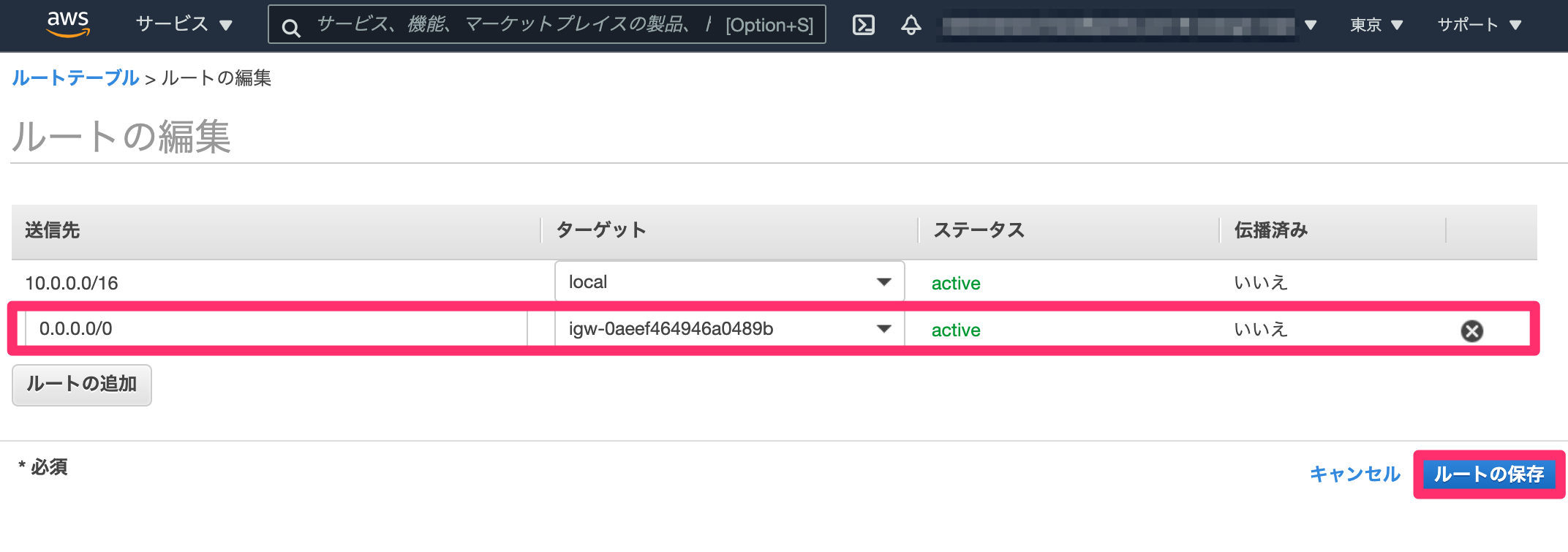This screenshot has width=1568, height=552.
Task: Click the ステータス column header
Action: pos(979,230)
